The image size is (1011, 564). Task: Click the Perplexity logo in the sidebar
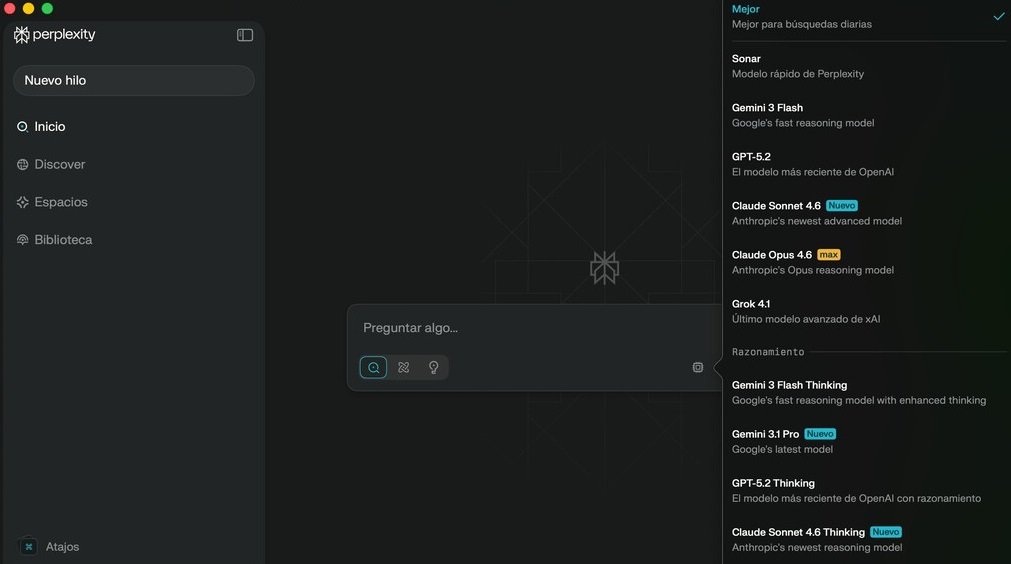tap(54, 35)
